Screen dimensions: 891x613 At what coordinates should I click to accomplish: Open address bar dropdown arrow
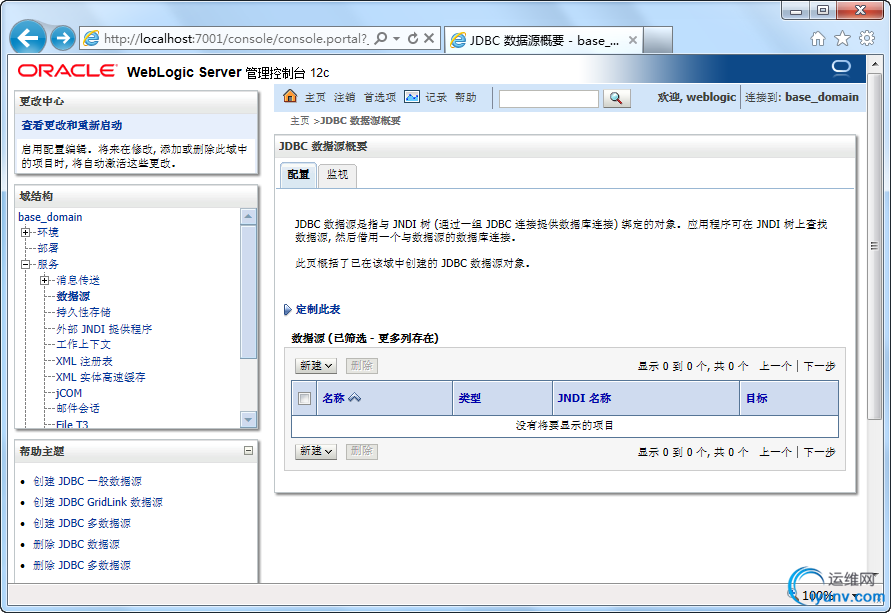[x=396, y=38]
